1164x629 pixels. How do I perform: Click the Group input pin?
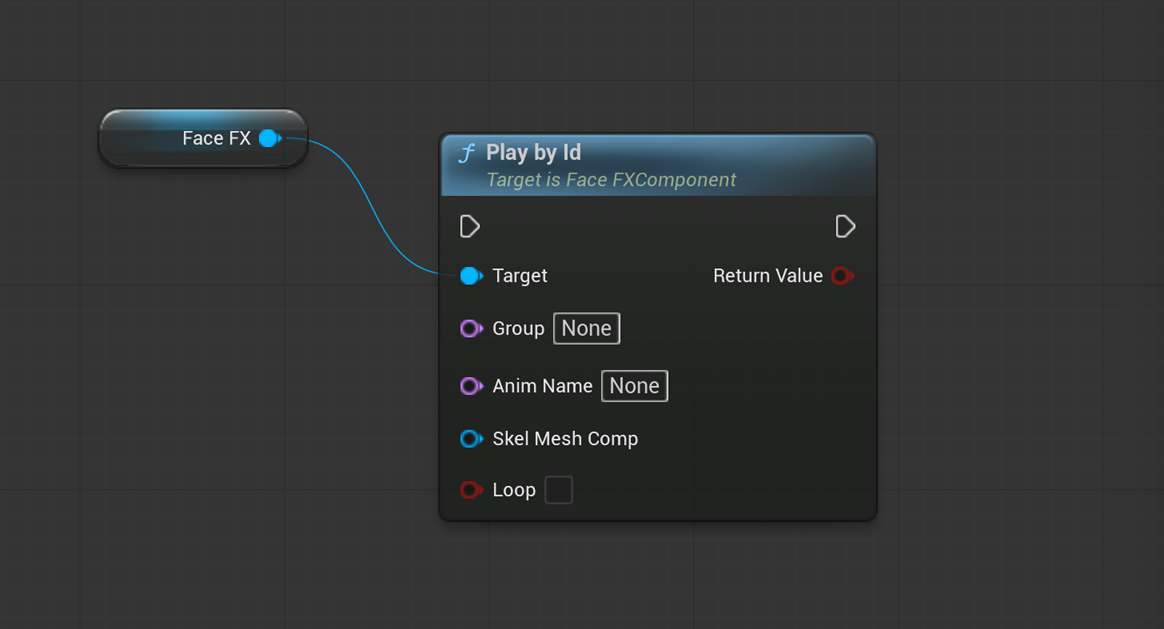(x=471, y=328)
